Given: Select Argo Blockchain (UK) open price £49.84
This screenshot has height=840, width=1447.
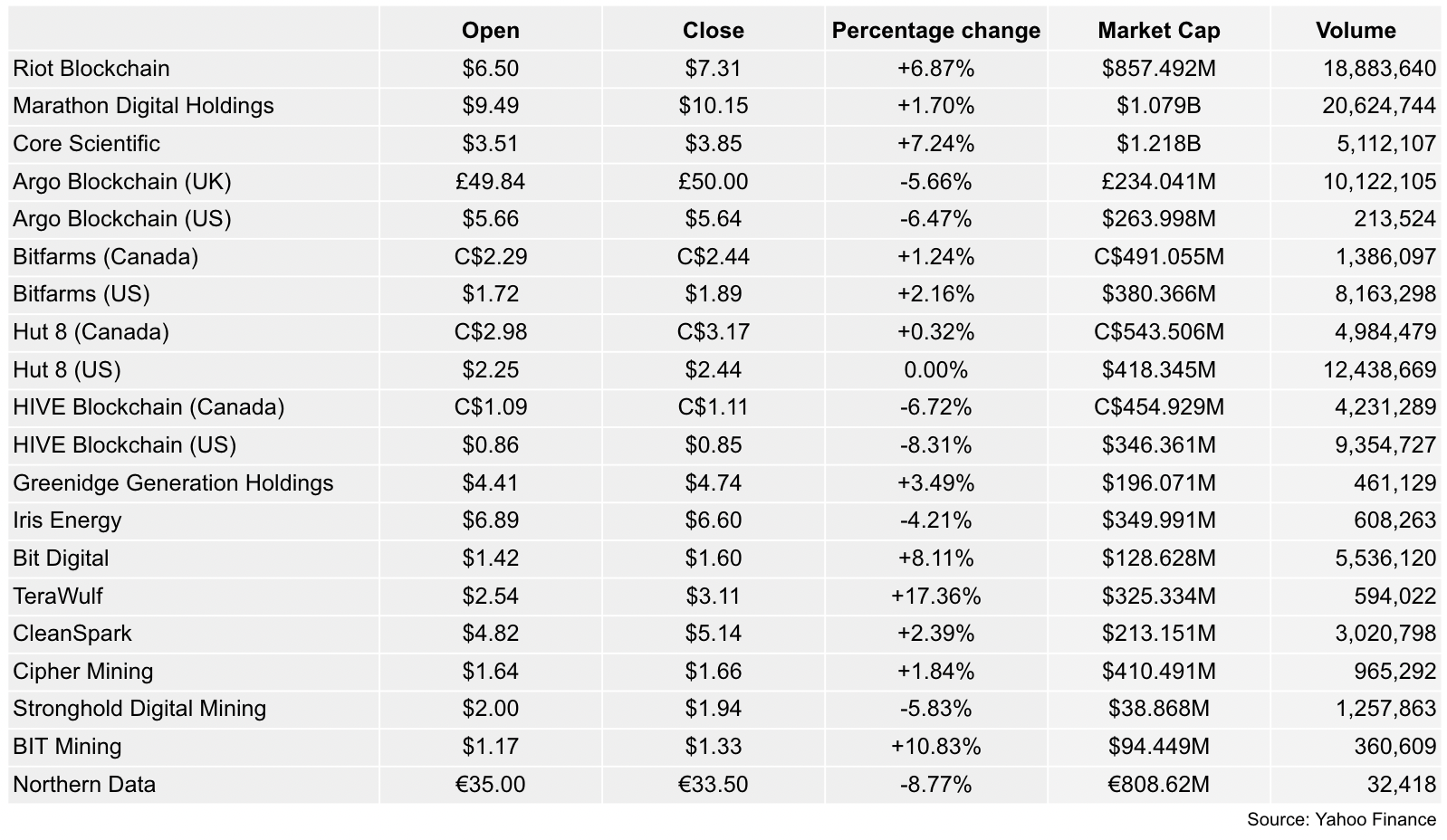Looking at the screenshot, I should 490,182.
